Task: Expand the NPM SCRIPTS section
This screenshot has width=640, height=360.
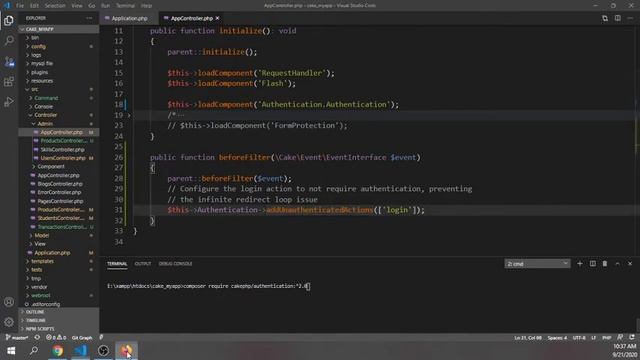Action: (58, 329)
